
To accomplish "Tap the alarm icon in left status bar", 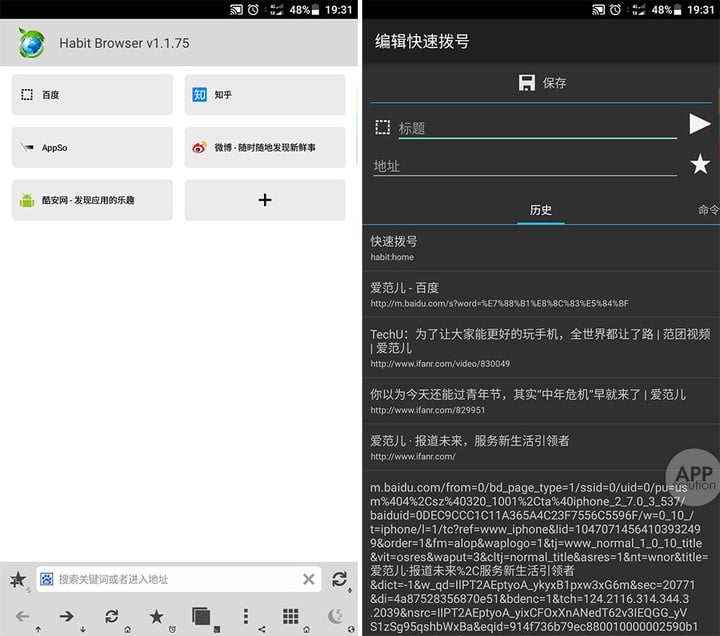I will tap(253, 10).
